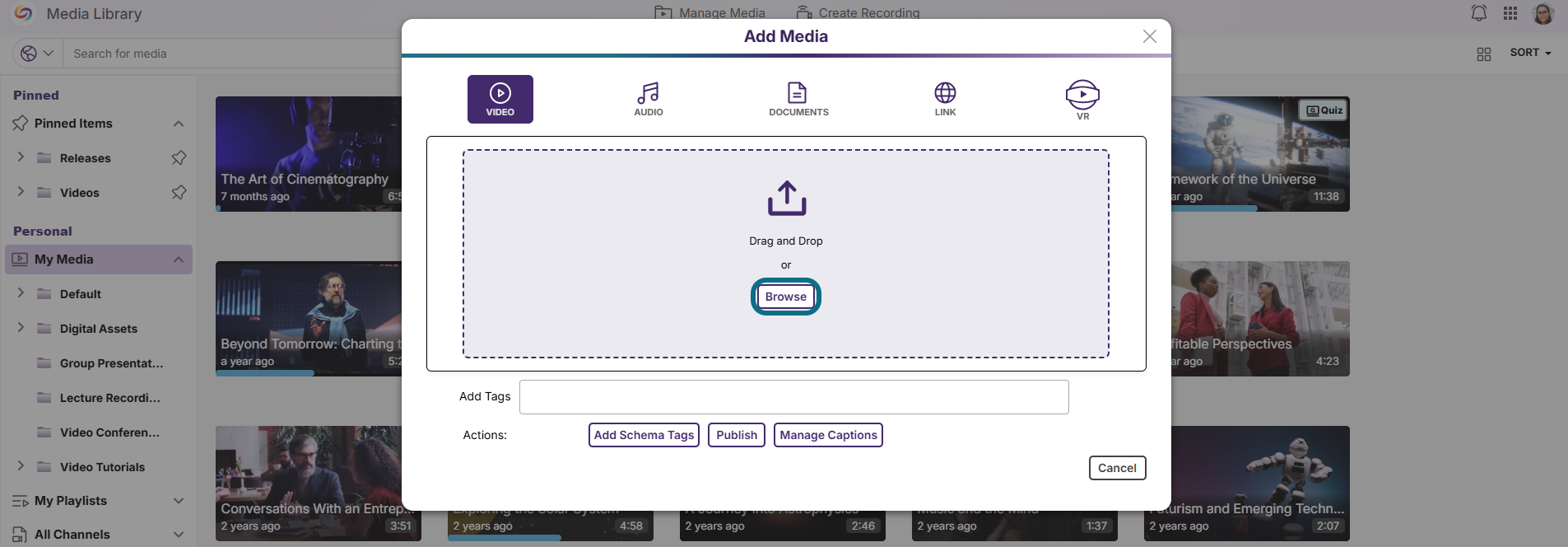Click the Quiz badge on Universe video
This screenshot has width=1568, height=547.
pyautogui.click(x=1324, y=110)
